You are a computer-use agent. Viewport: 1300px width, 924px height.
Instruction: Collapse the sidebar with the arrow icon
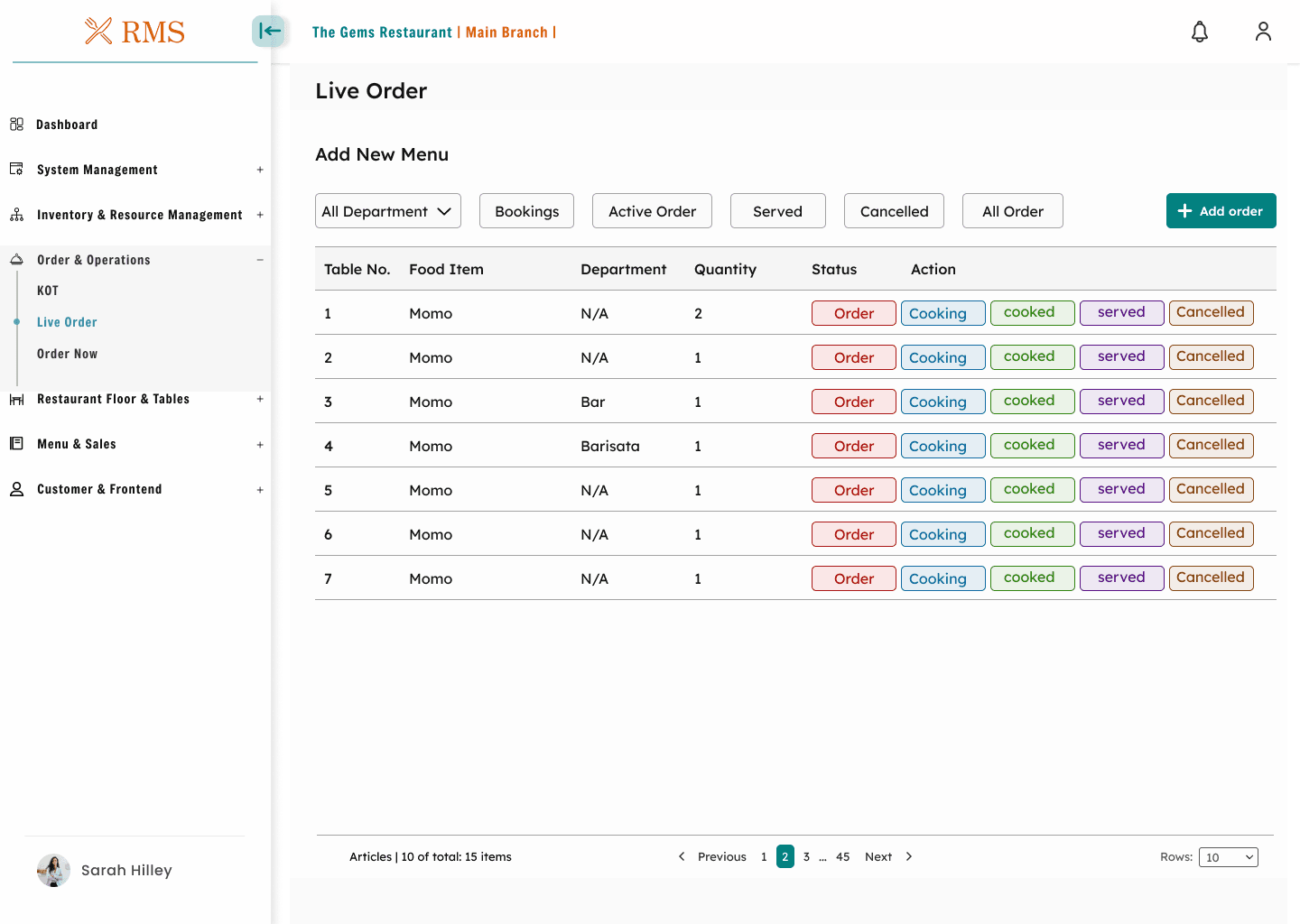pyautogui.click(x=268, y=32)
